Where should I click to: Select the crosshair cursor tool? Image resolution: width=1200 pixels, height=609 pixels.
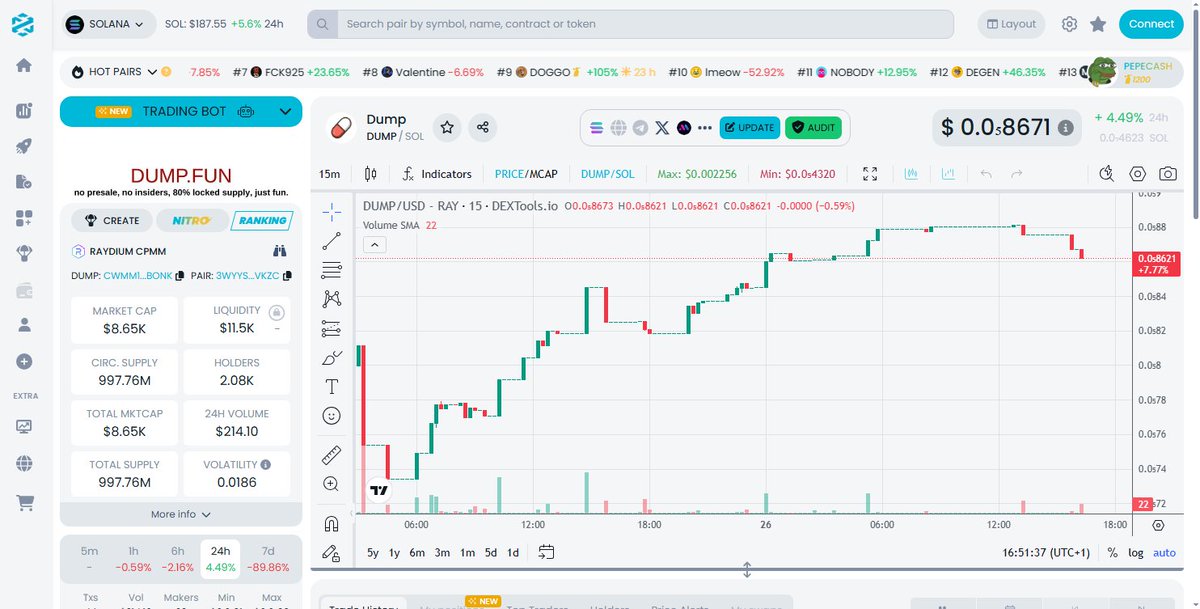click(332, 211)
